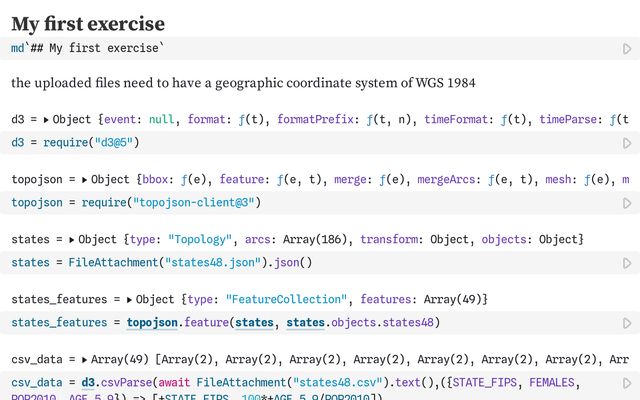This screenshot has width=640, height=400.
Task: Click first underlined states argument in topojson.feature
Action: coord(254,323)
